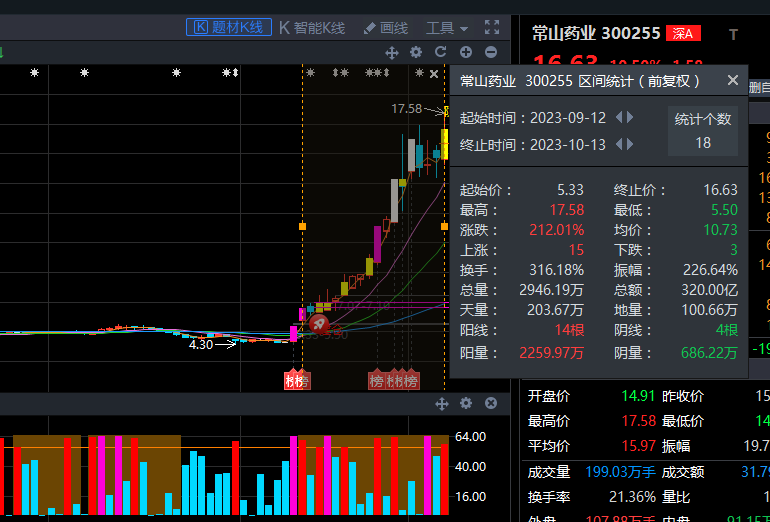Click 开盘价 value 14.91

click(638, 396)
